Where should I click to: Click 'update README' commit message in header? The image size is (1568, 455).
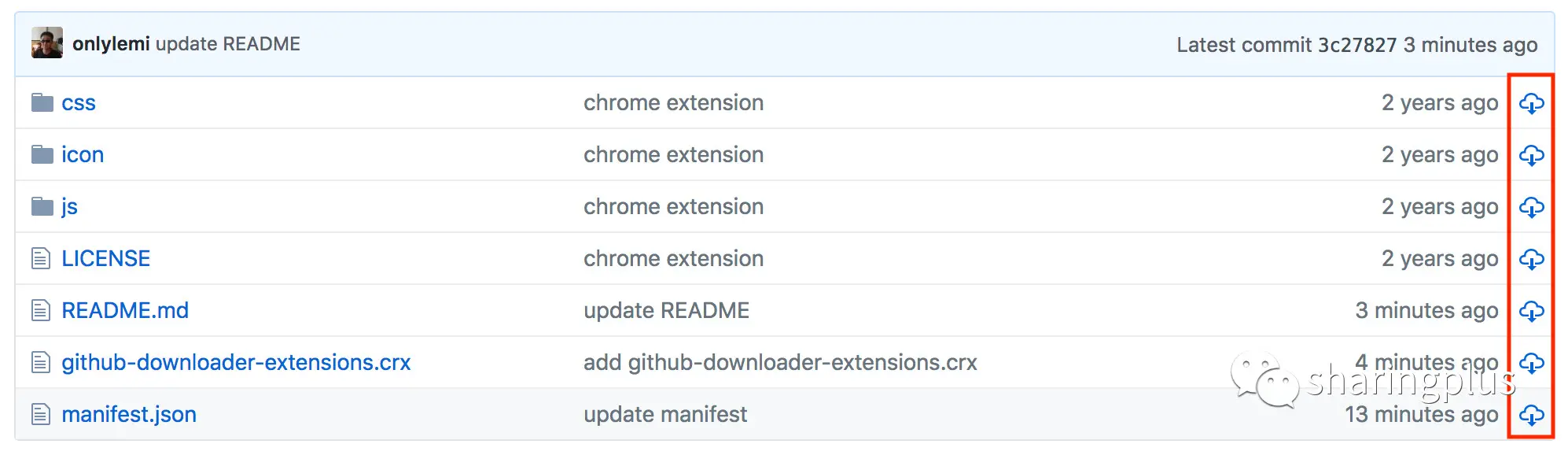point(228,44)
